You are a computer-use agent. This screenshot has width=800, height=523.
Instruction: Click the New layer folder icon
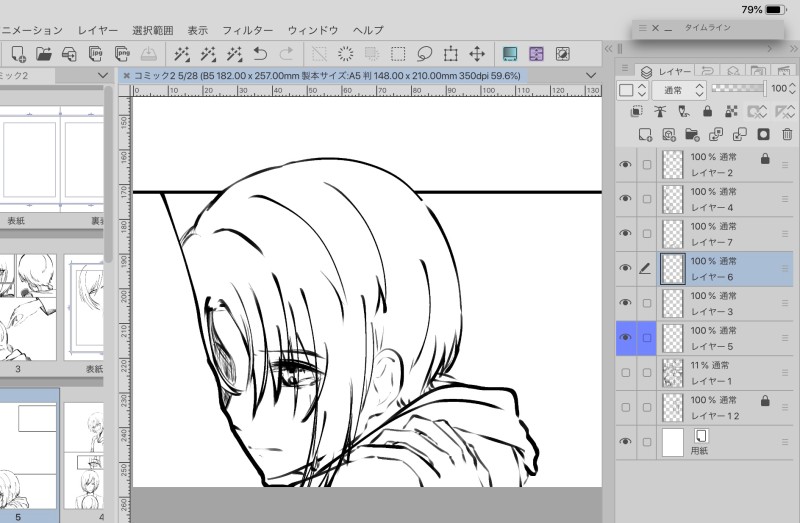click(x=692, y=134)
